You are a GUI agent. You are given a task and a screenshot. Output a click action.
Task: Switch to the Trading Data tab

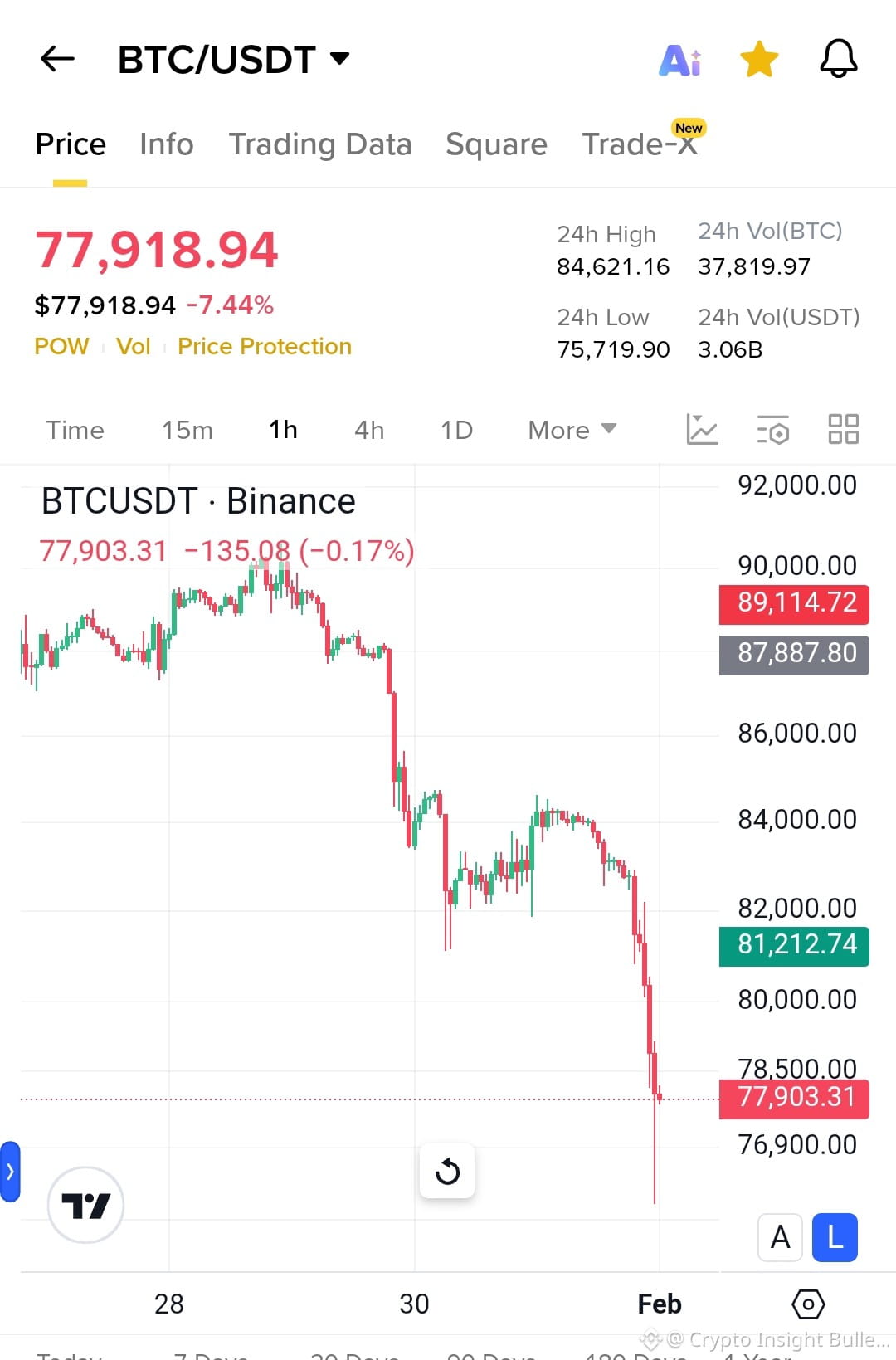[320, 144]
